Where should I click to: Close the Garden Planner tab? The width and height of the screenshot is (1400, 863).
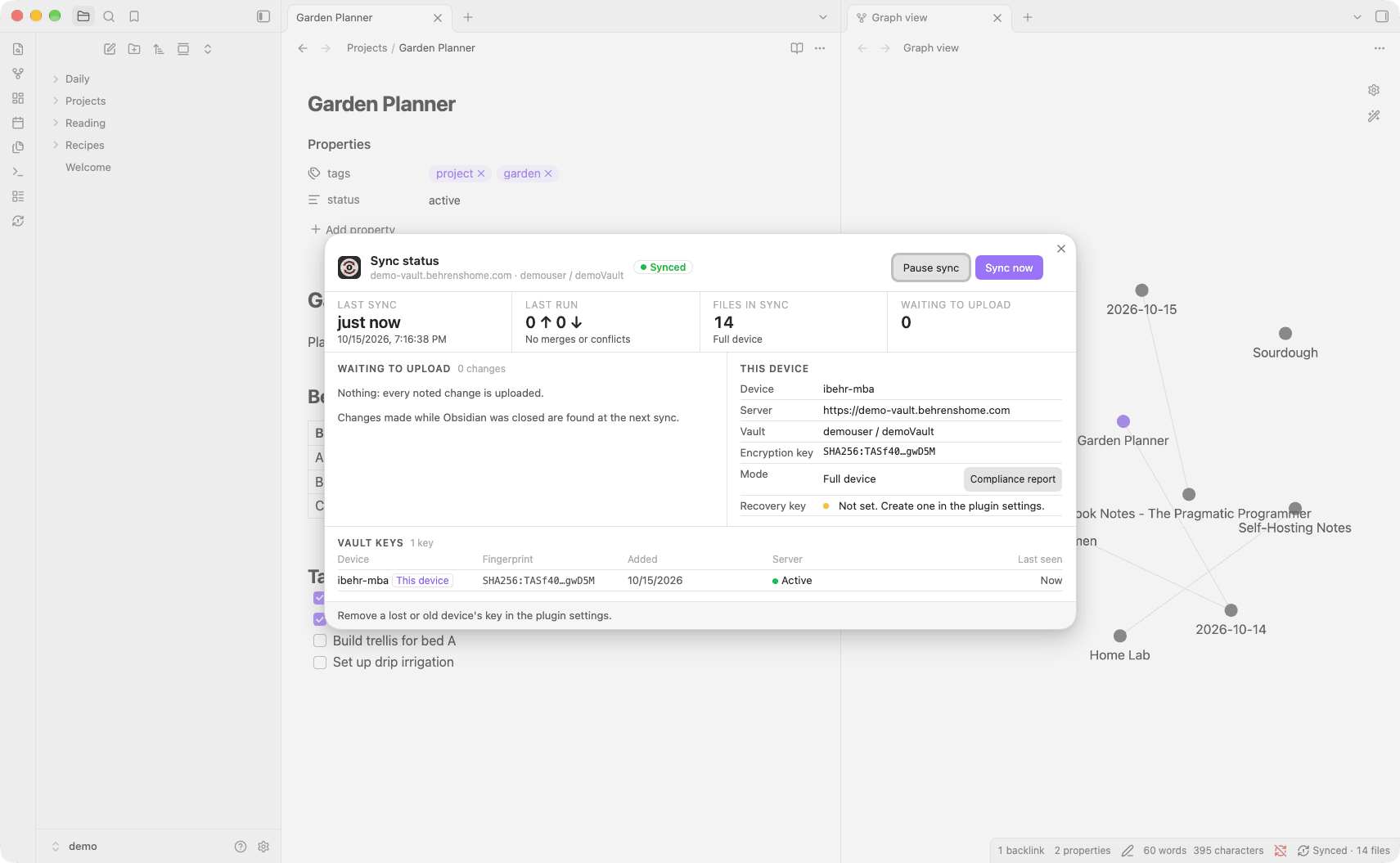click(438, 18)
